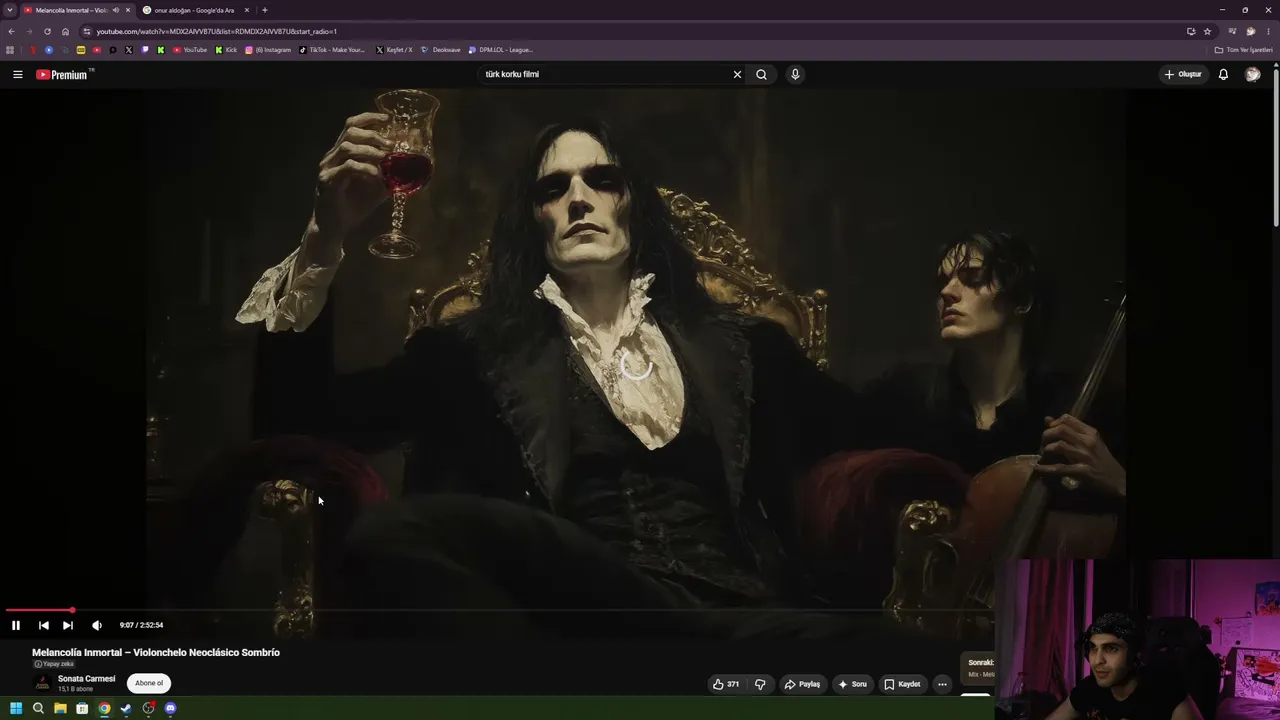
Task: Open the Keşfet / X bookmark
Action: [x=394, y=50]
